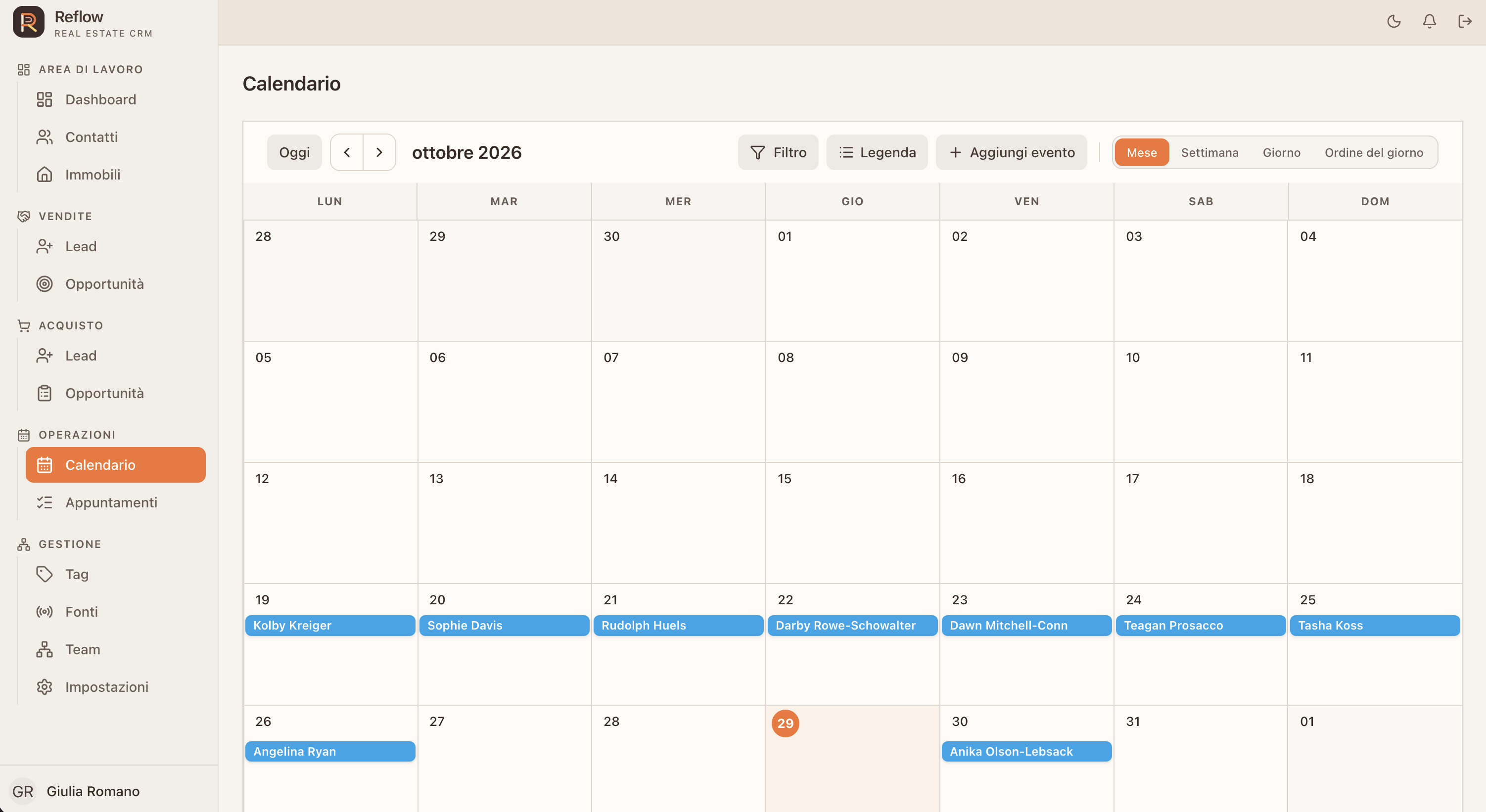Open Opportunità under Acquisto
Viewport: 1486px width, 812px height.
click(x=115, y=393)
